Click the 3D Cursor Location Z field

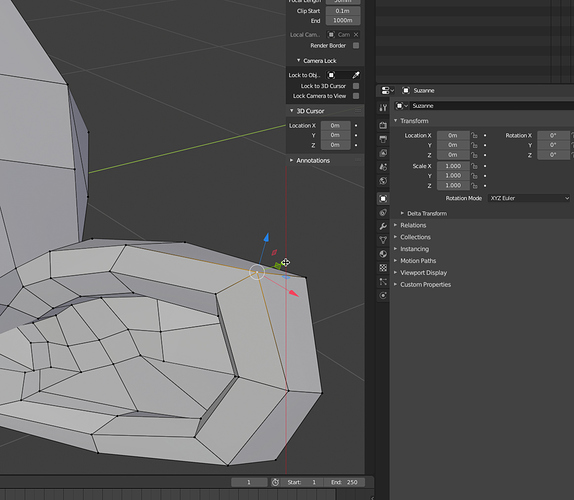336,145
